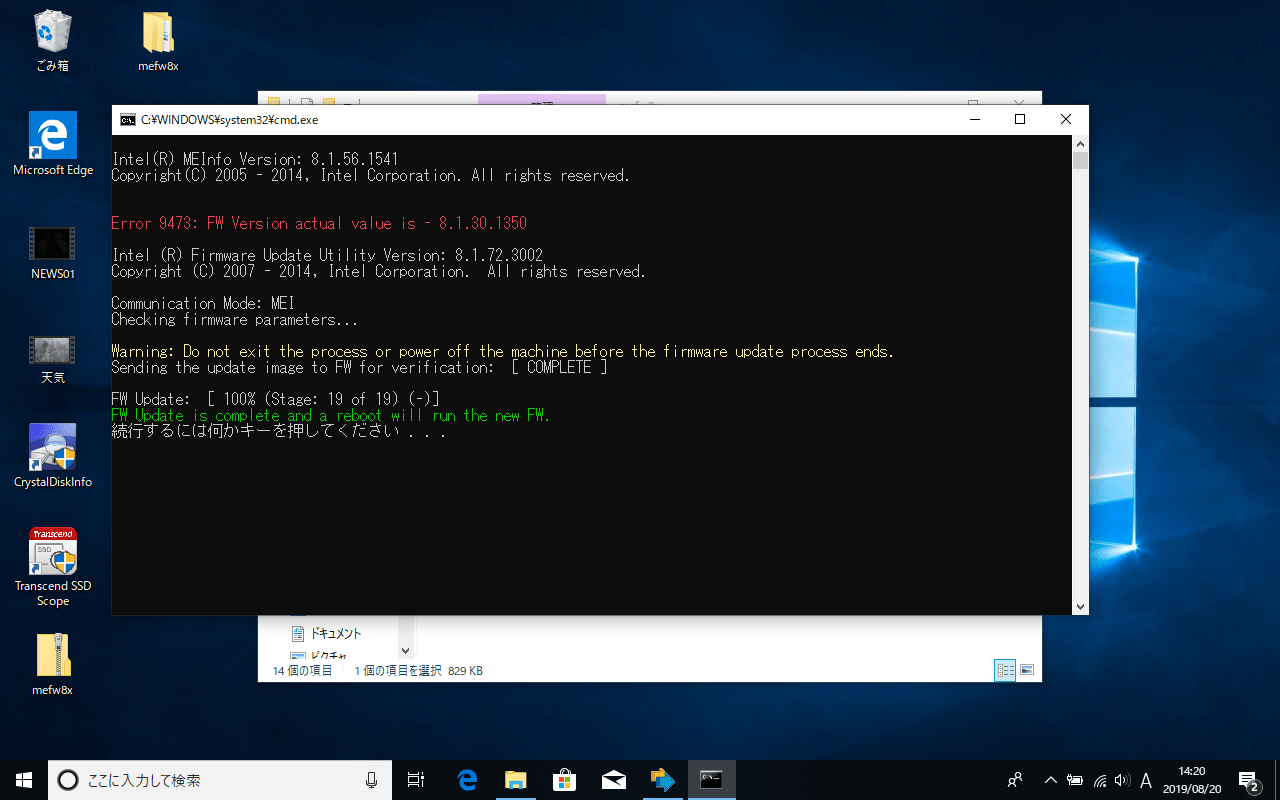Image resolution: width=1280 pixels, height=800 pixels.
Task: Close the Explorer window behind cmd
Action: point(1019,99)
